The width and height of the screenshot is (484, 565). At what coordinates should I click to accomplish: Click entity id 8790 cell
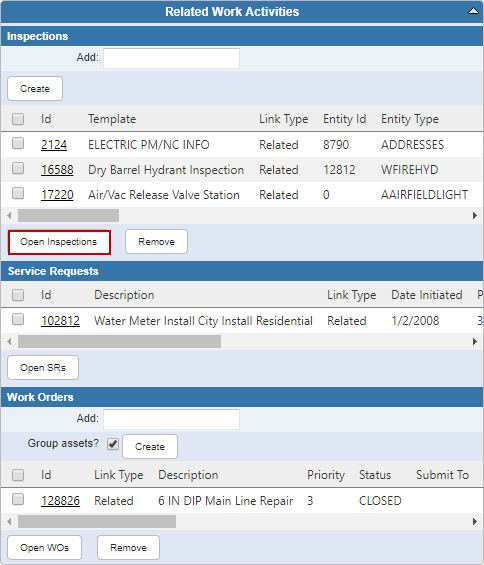(336, 144)
